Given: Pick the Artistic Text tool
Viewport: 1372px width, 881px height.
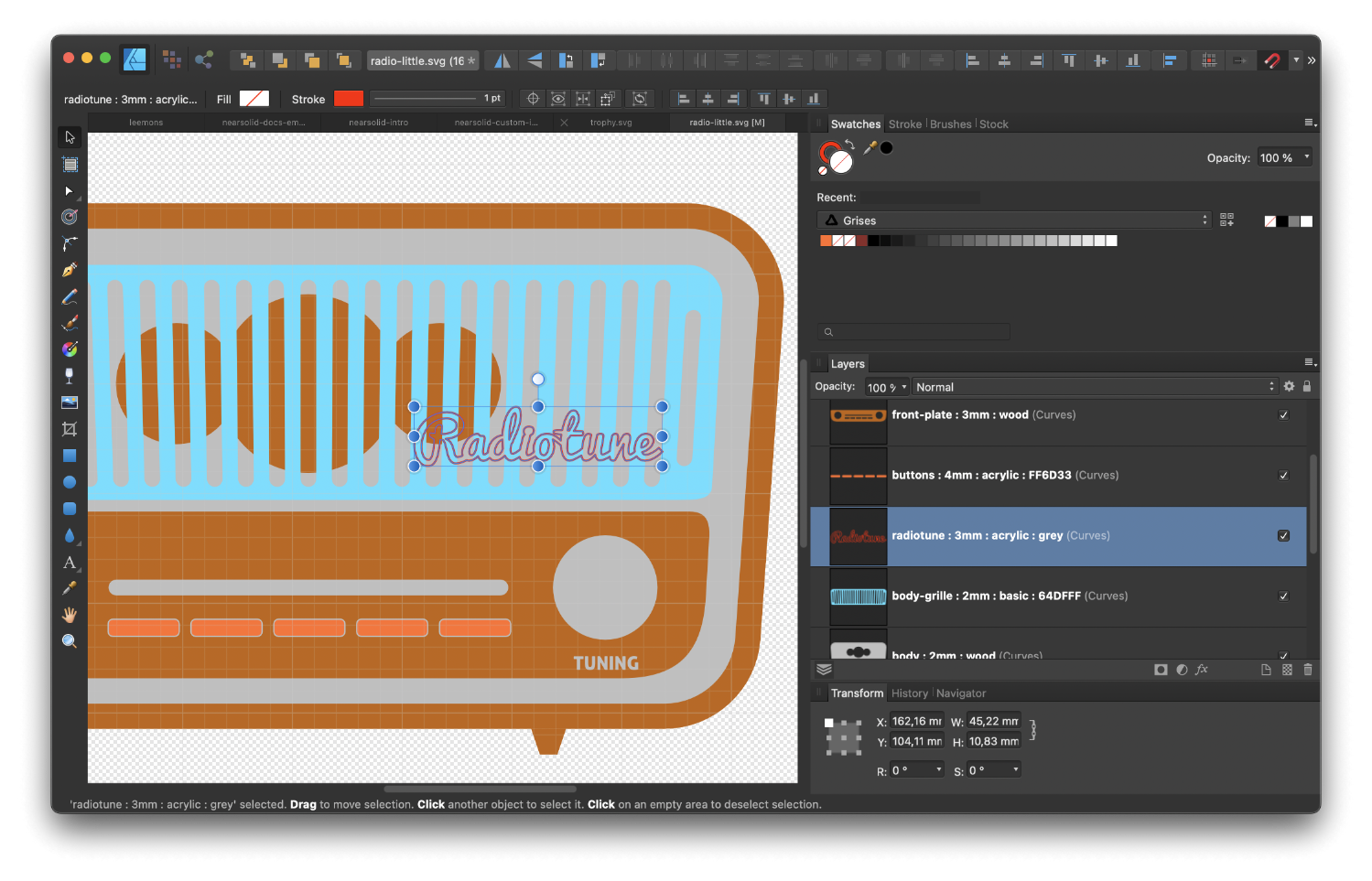Looking at the screenshot, I should [x=70, y=563].
